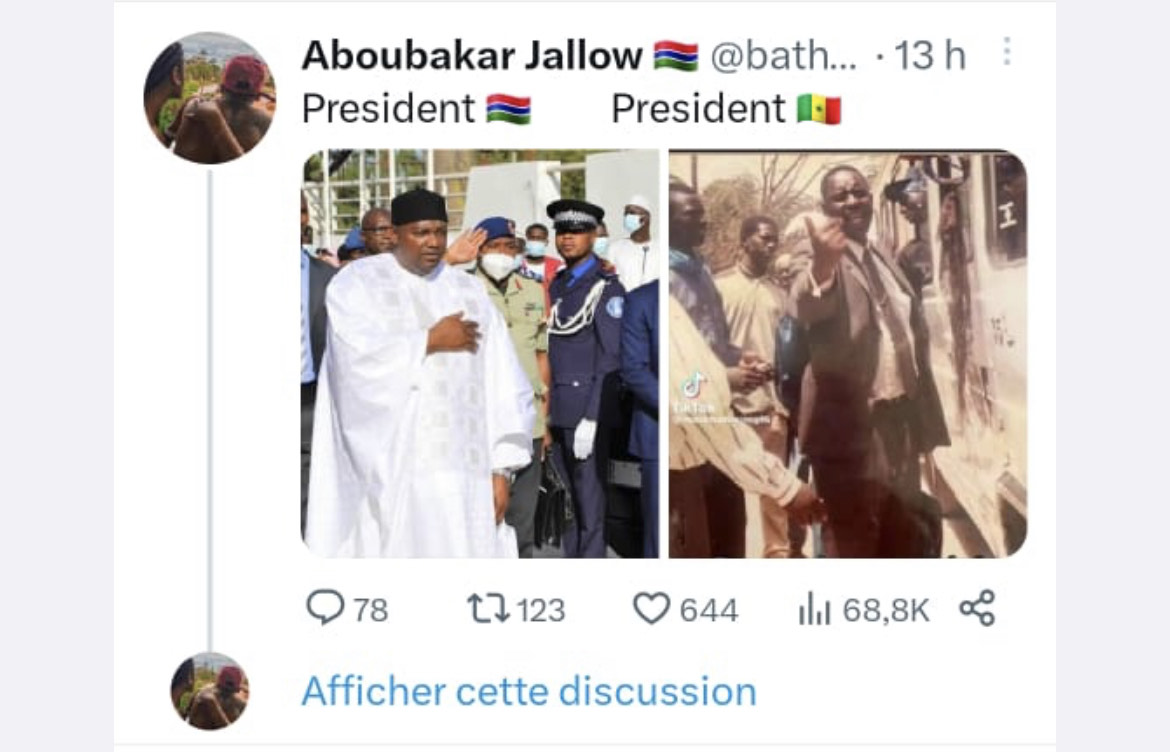Open the three-dot more options menu
The image size is (1170, 752).
(x=1006, y=53)
